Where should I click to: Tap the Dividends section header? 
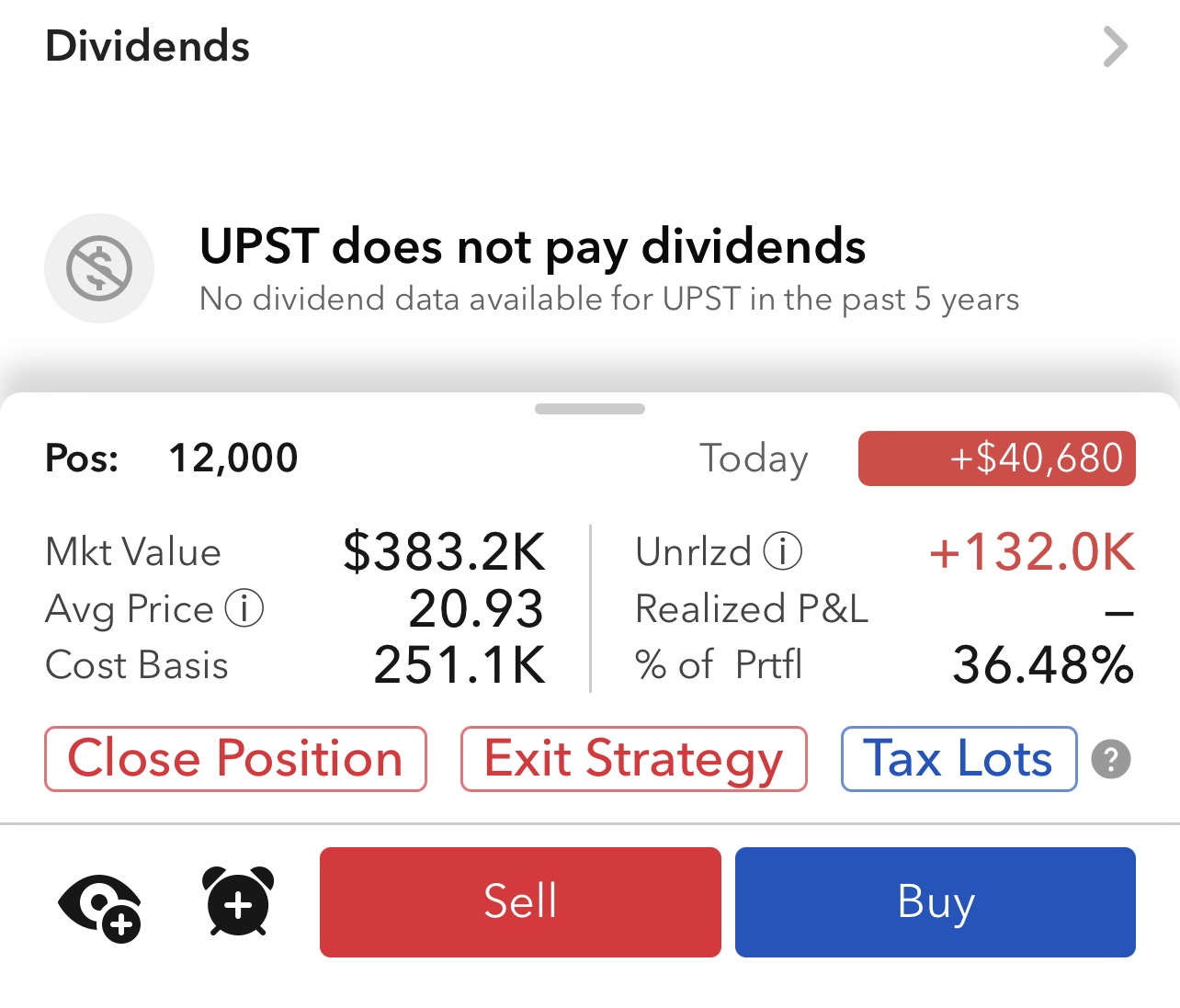(148, 46)
